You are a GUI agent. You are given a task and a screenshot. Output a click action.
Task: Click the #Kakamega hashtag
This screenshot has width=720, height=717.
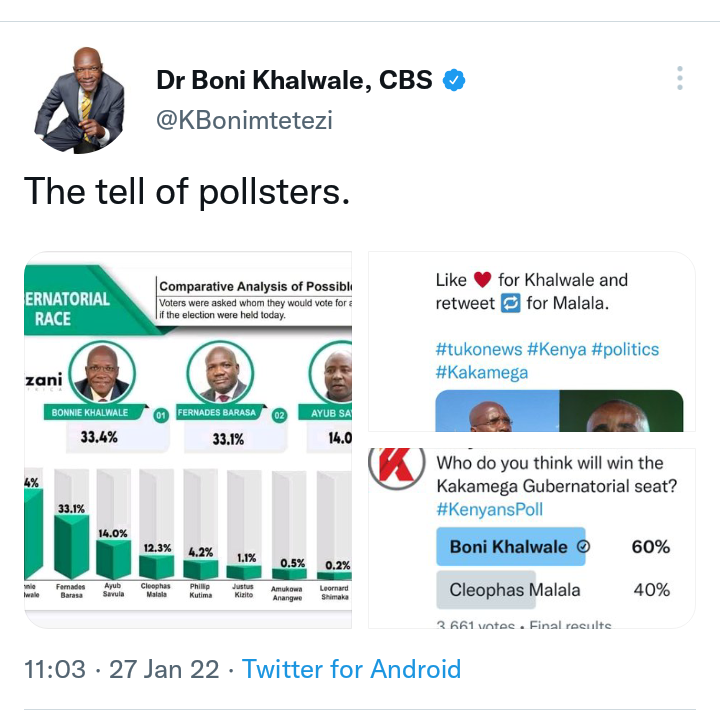(482, 373)
